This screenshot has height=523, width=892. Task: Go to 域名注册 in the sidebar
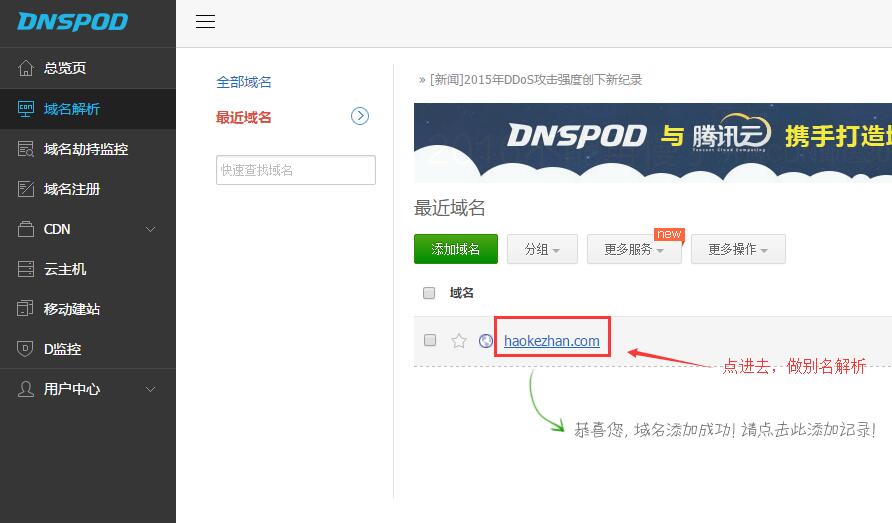tap(88, 189)
